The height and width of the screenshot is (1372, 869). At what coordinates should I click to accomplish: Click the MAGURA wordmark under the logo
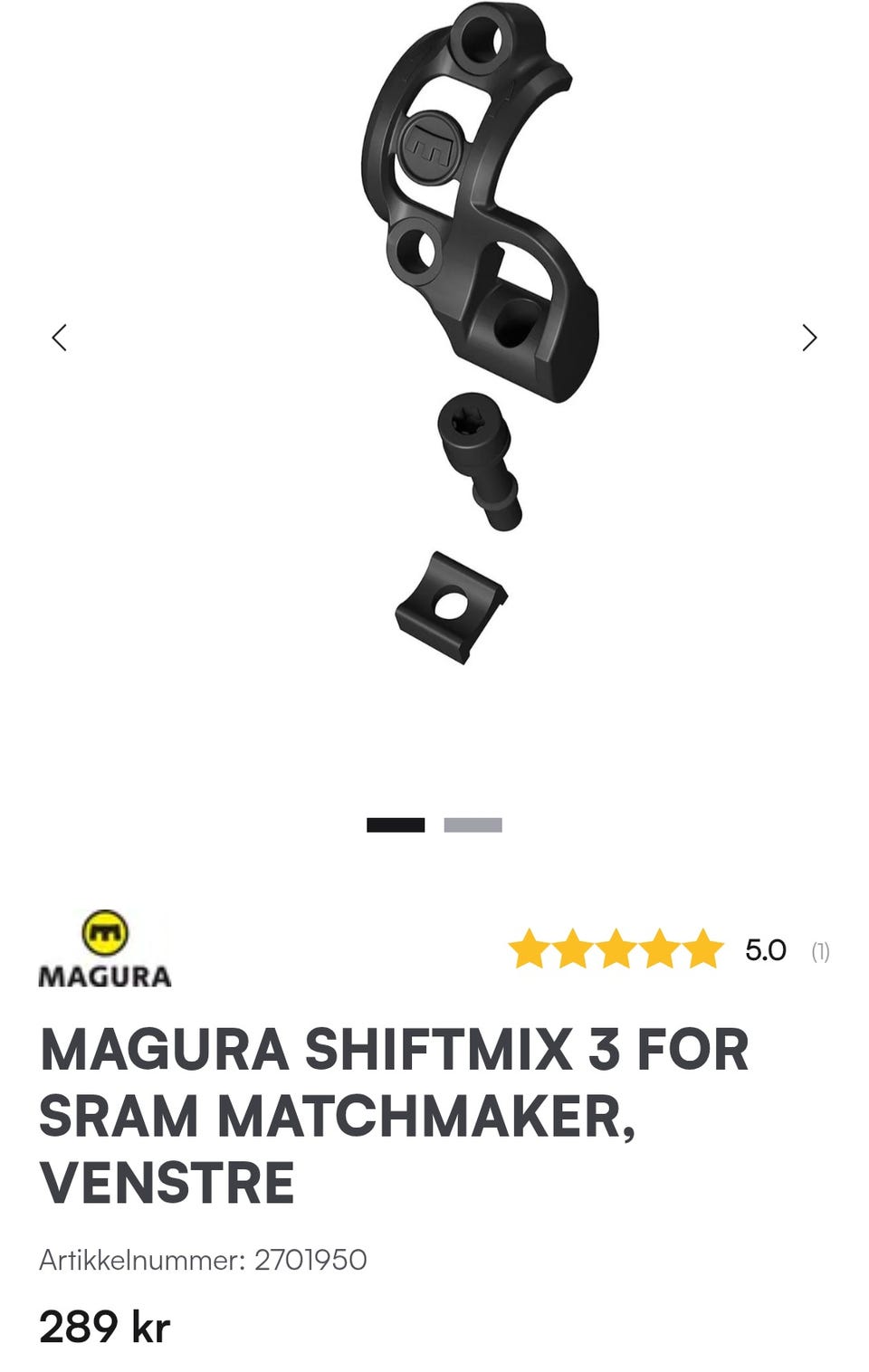105,977
